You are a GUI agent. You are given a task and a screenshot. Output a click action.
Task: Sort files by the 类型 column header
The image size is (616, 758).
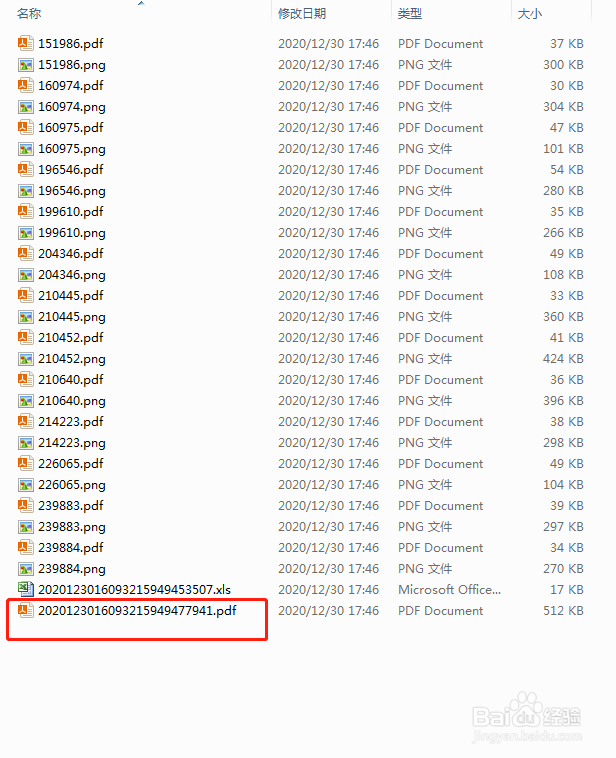tap(410, 14)
